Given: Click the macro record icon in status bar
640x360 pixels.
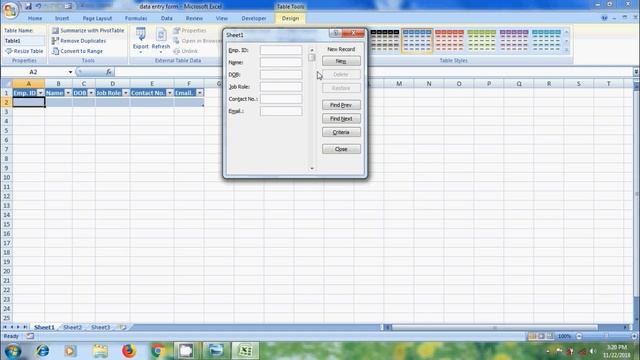Looking at the screenshot, I should coord(30,336).
